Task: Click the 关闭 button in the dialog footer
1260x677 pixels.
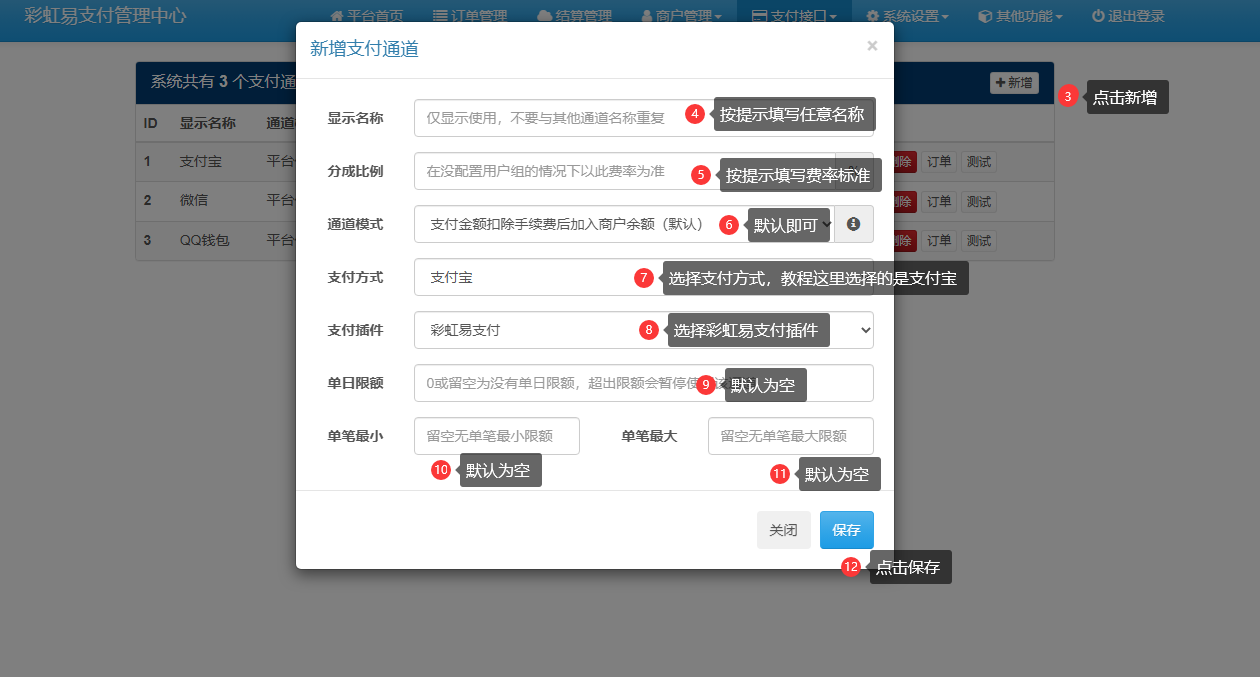Action: 783,530
